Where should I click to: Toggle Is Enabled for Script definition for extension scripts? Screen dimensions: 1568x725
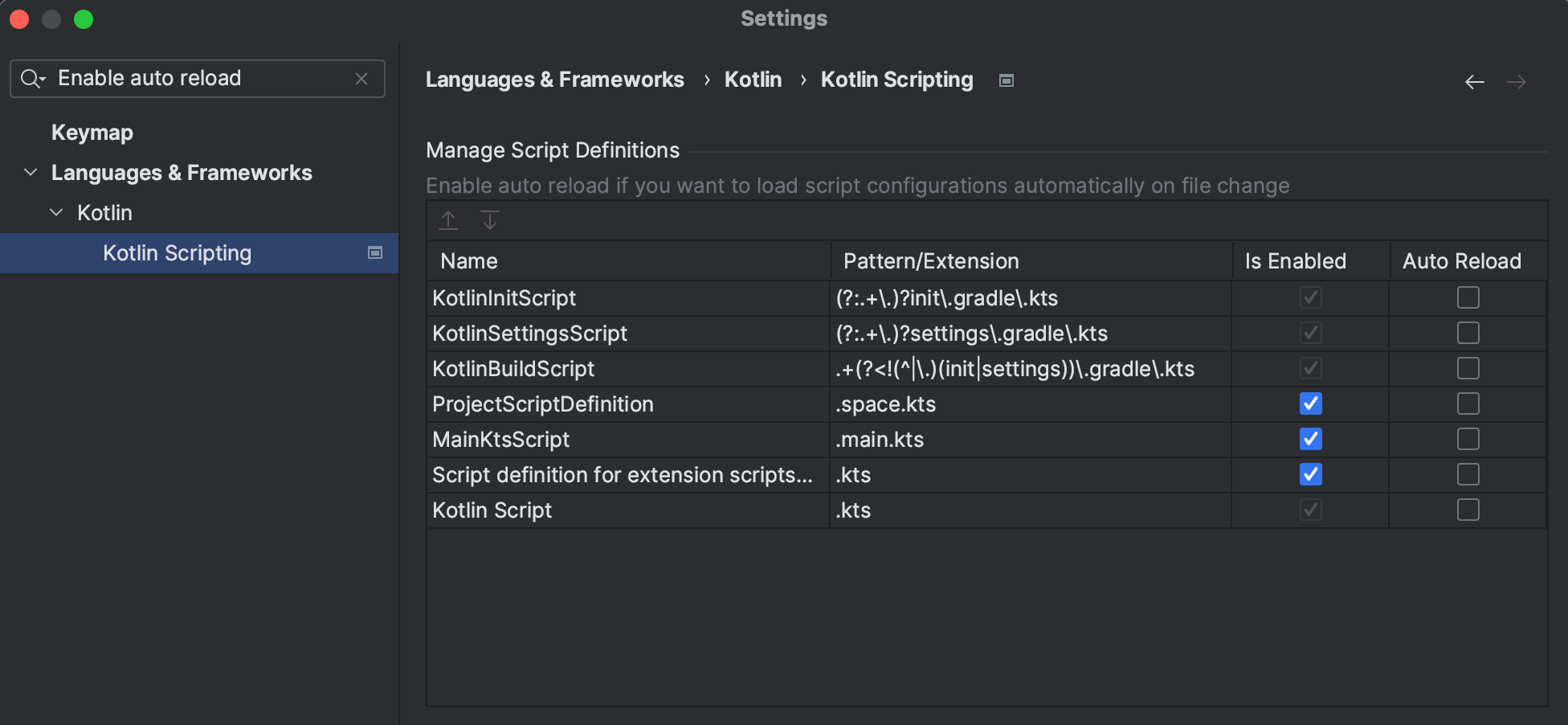[1311, 474]
